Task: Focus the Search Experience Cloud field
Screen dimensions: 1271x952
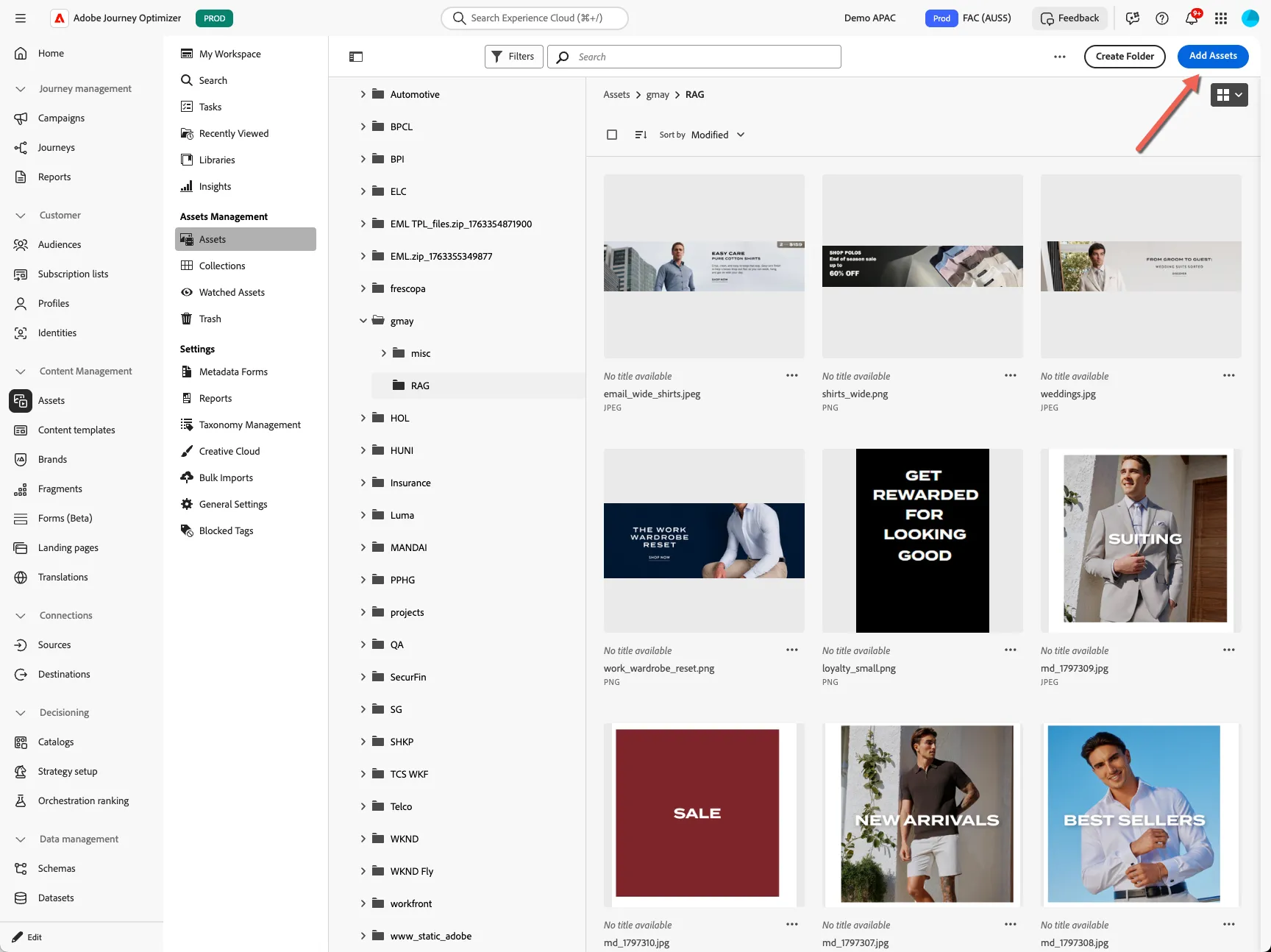Action: (x=535, y=18)
